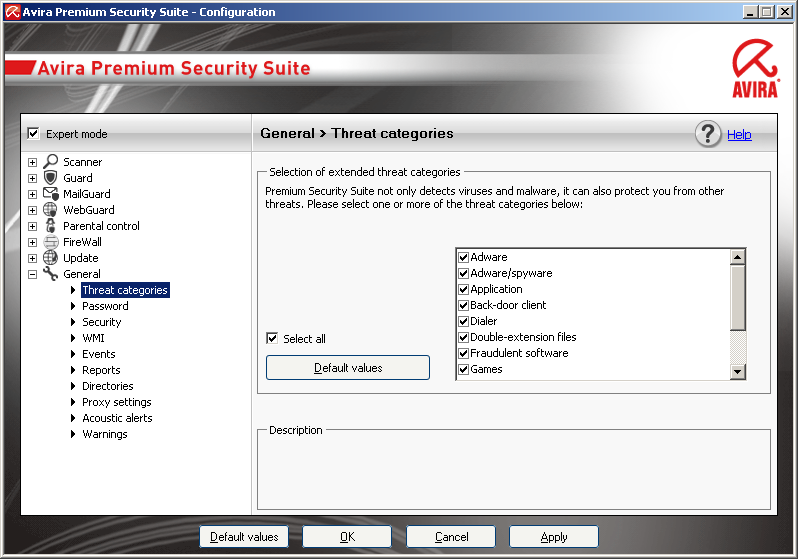Open the WMI settings item
The image size is (798, 559).
[93, 338]
